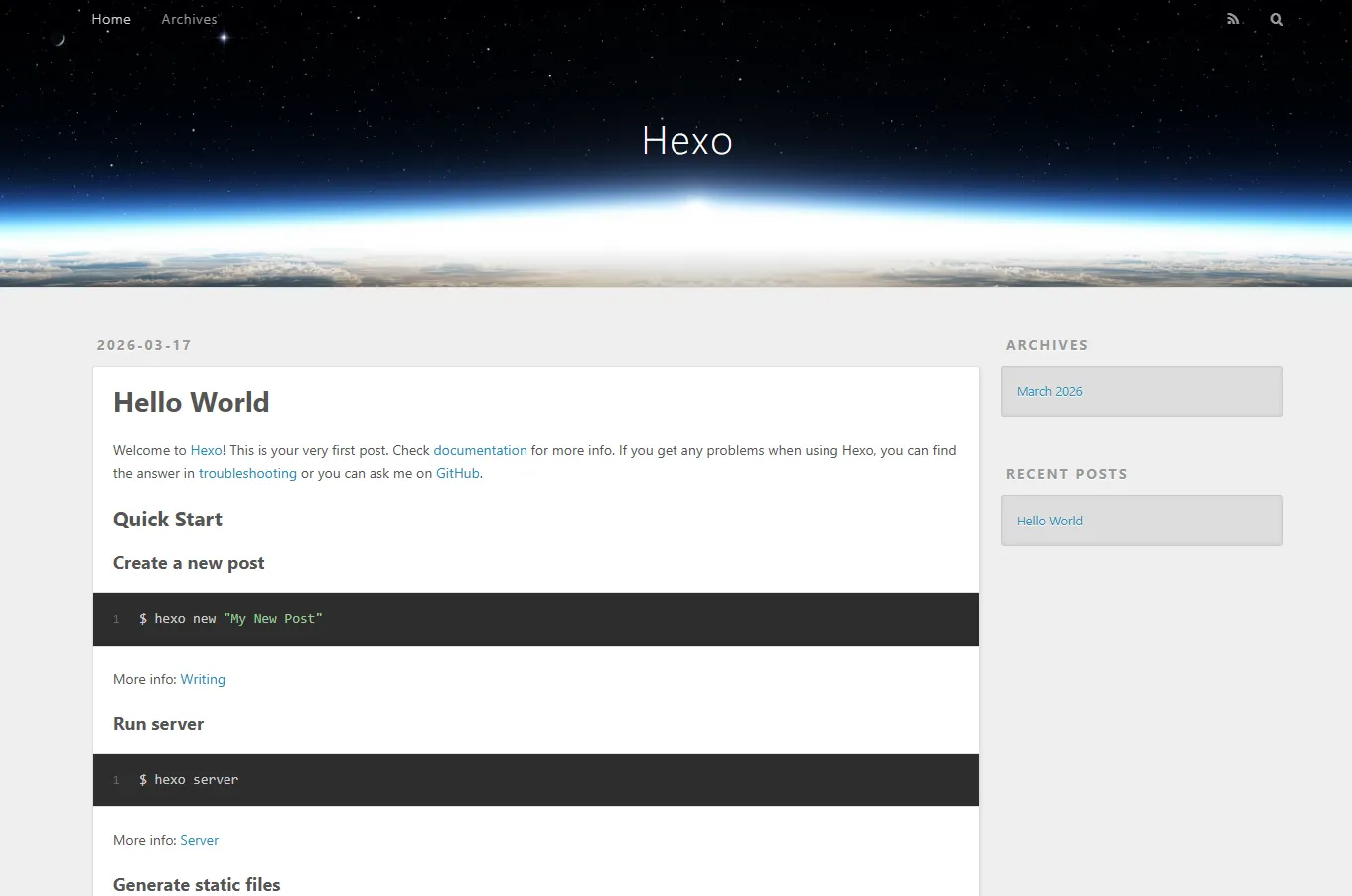Viewport: 1352px width, 896px height.
Task: Click the Generate static files heading
Action: (197, 884)
